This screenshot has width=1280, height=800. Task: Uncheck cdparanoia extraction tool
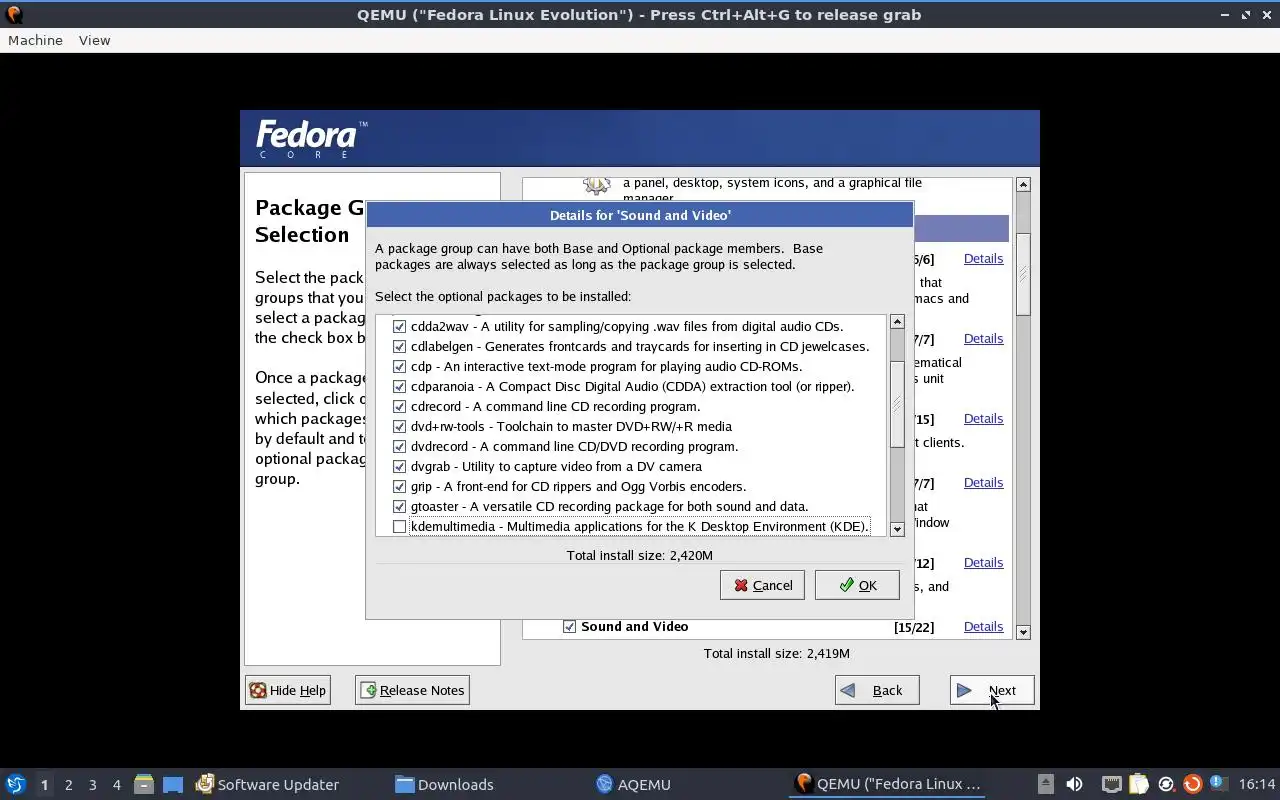(x=400, y=386)
